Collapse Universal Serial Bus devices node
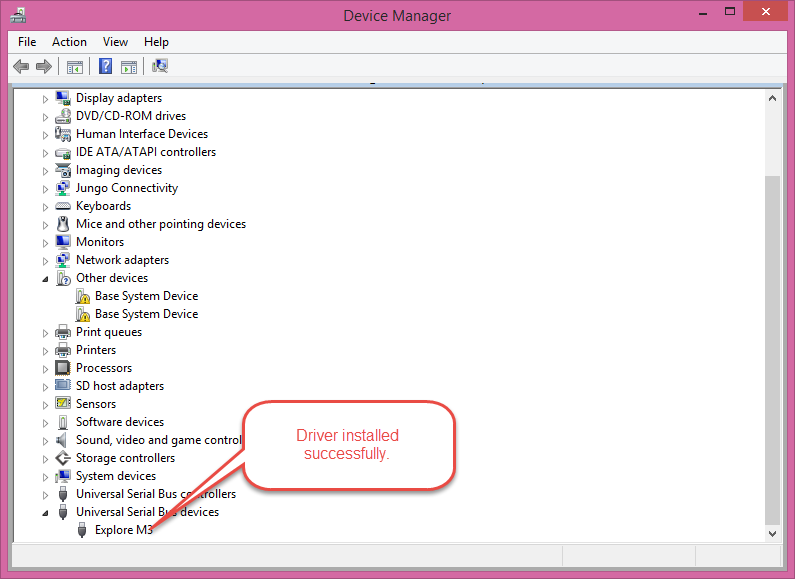Image resolution: width=795 pixels, height=579 pixels. coord(45,513)
